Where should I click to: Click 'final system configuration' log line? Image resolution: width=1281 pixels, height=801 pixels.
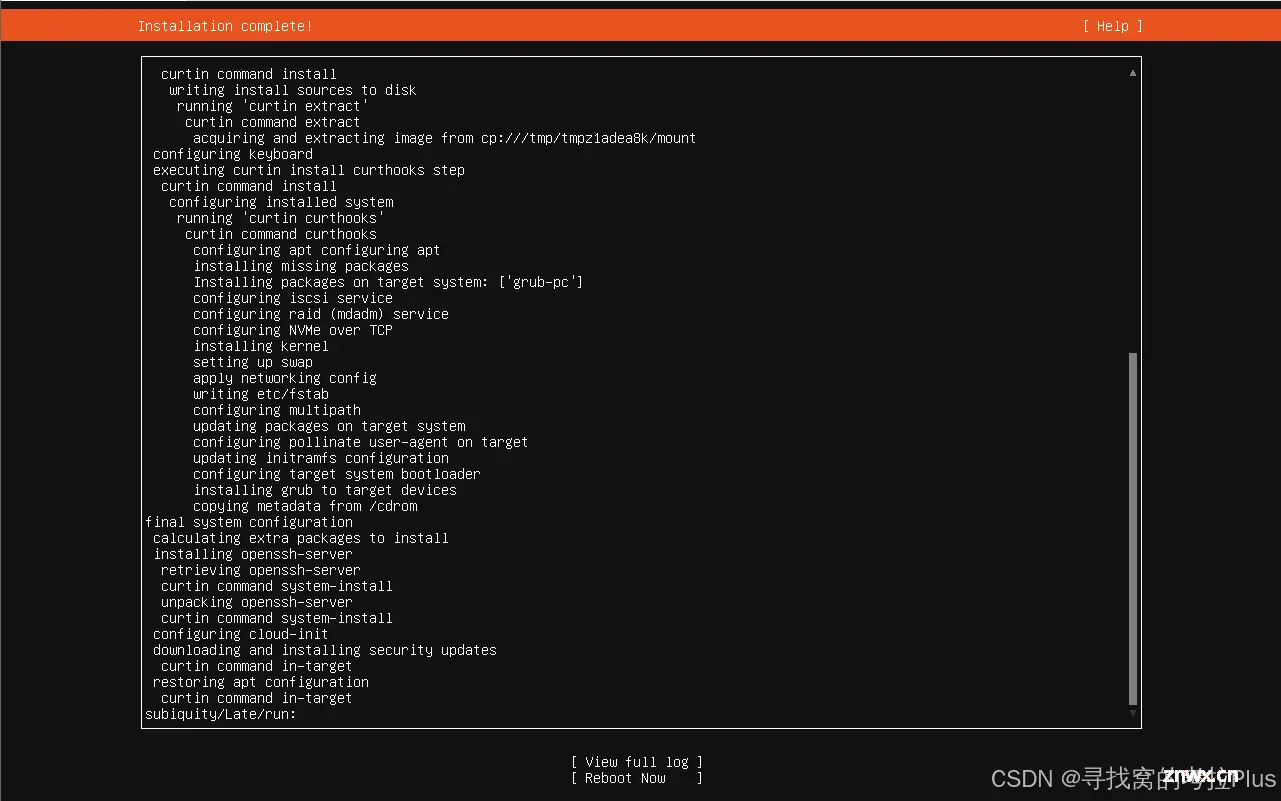[249, 522]
